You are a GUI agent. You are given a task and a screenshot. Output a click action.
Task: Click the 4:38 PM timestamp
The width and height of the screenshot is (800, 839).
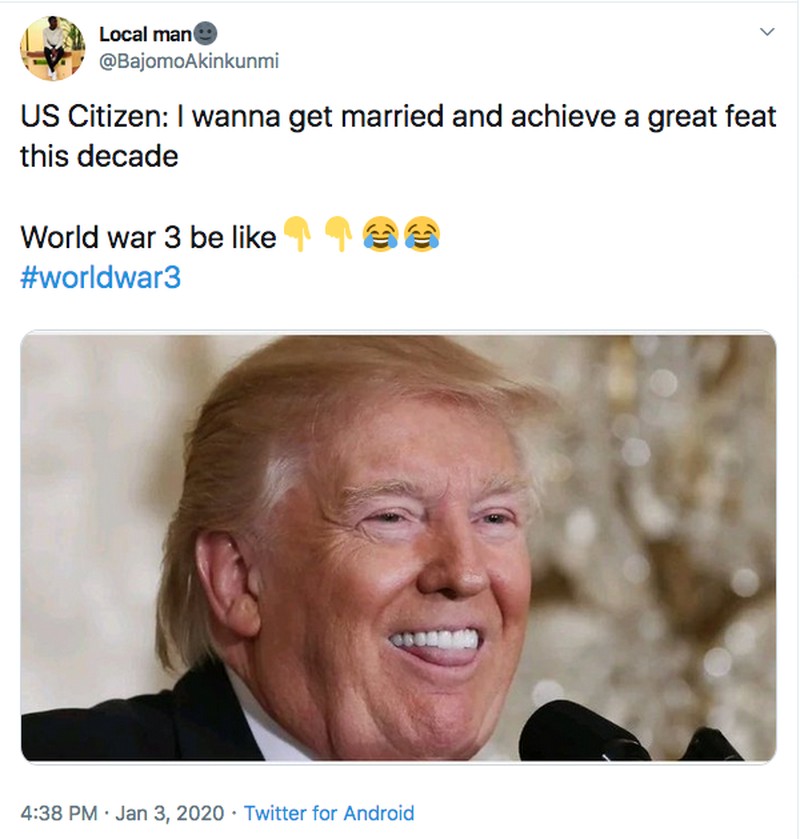60,813
